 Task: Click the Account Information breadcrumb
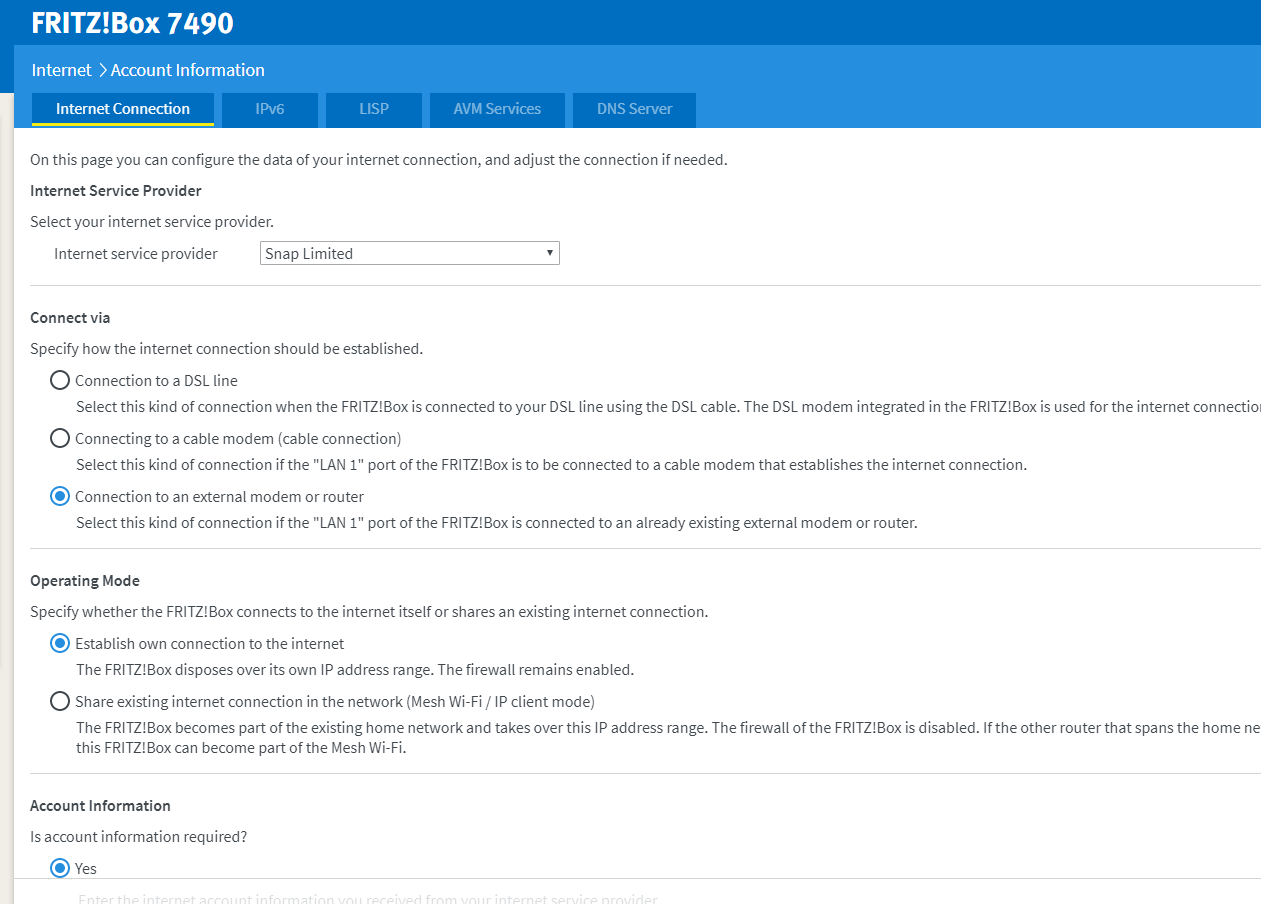[188, 70]
